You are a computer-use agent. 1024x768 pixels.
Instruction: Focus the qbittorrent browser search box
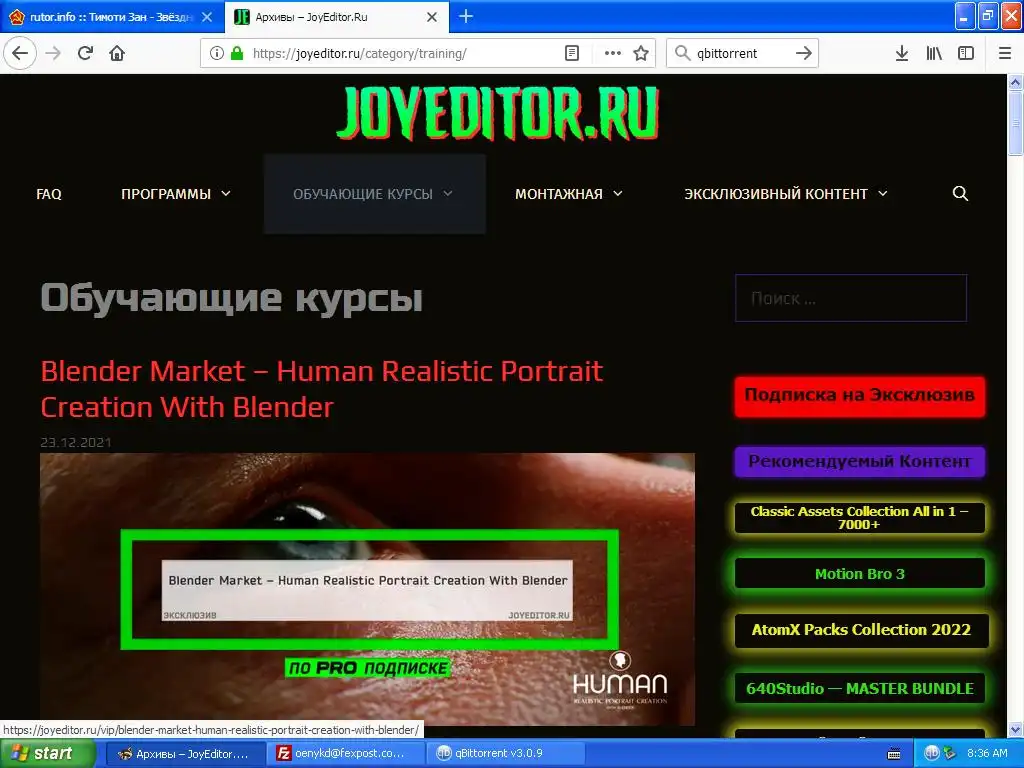click(x=742, y=53)
